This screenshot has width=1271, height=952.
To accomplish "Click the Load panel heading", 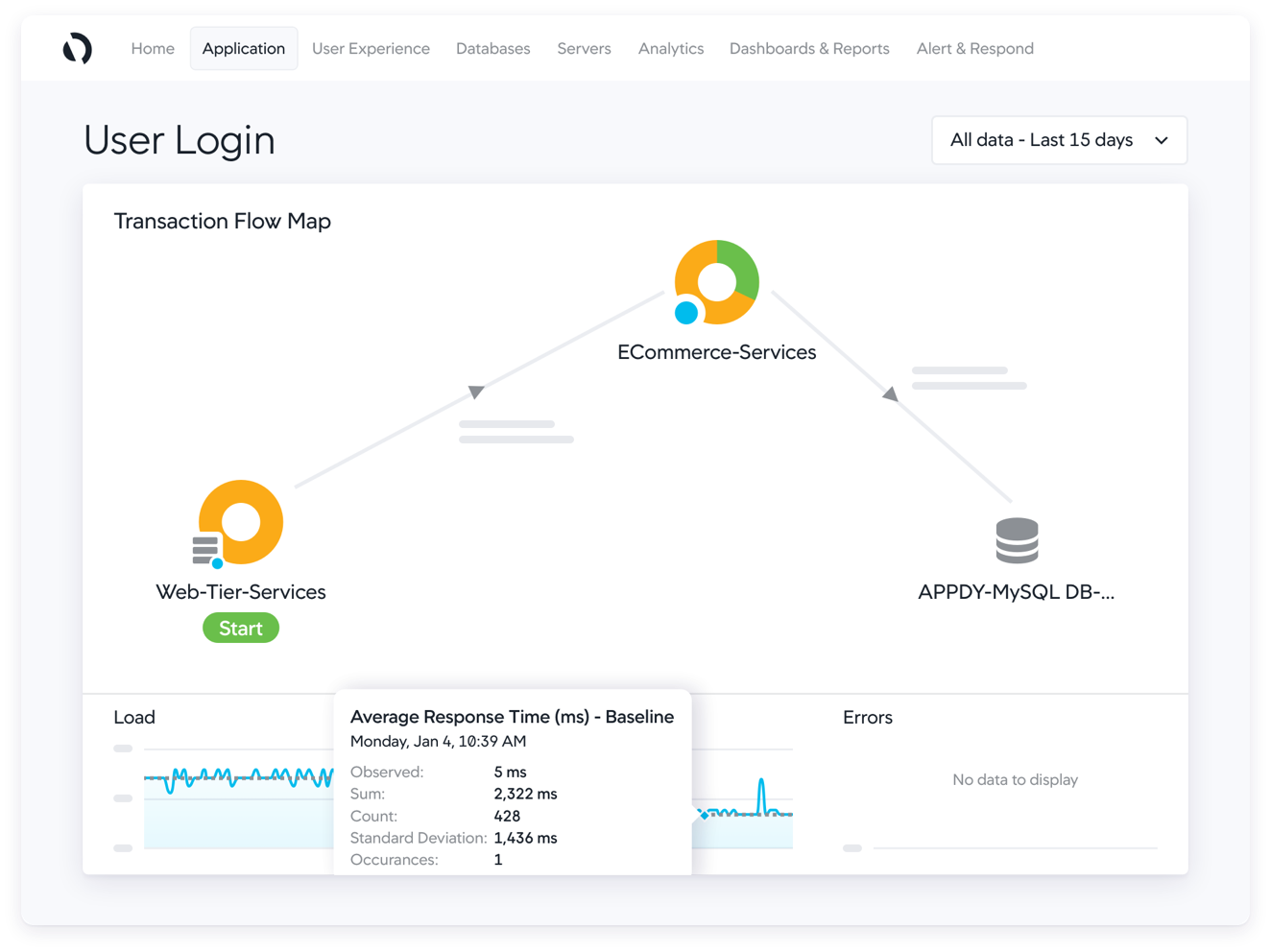I will pos(134,717).
